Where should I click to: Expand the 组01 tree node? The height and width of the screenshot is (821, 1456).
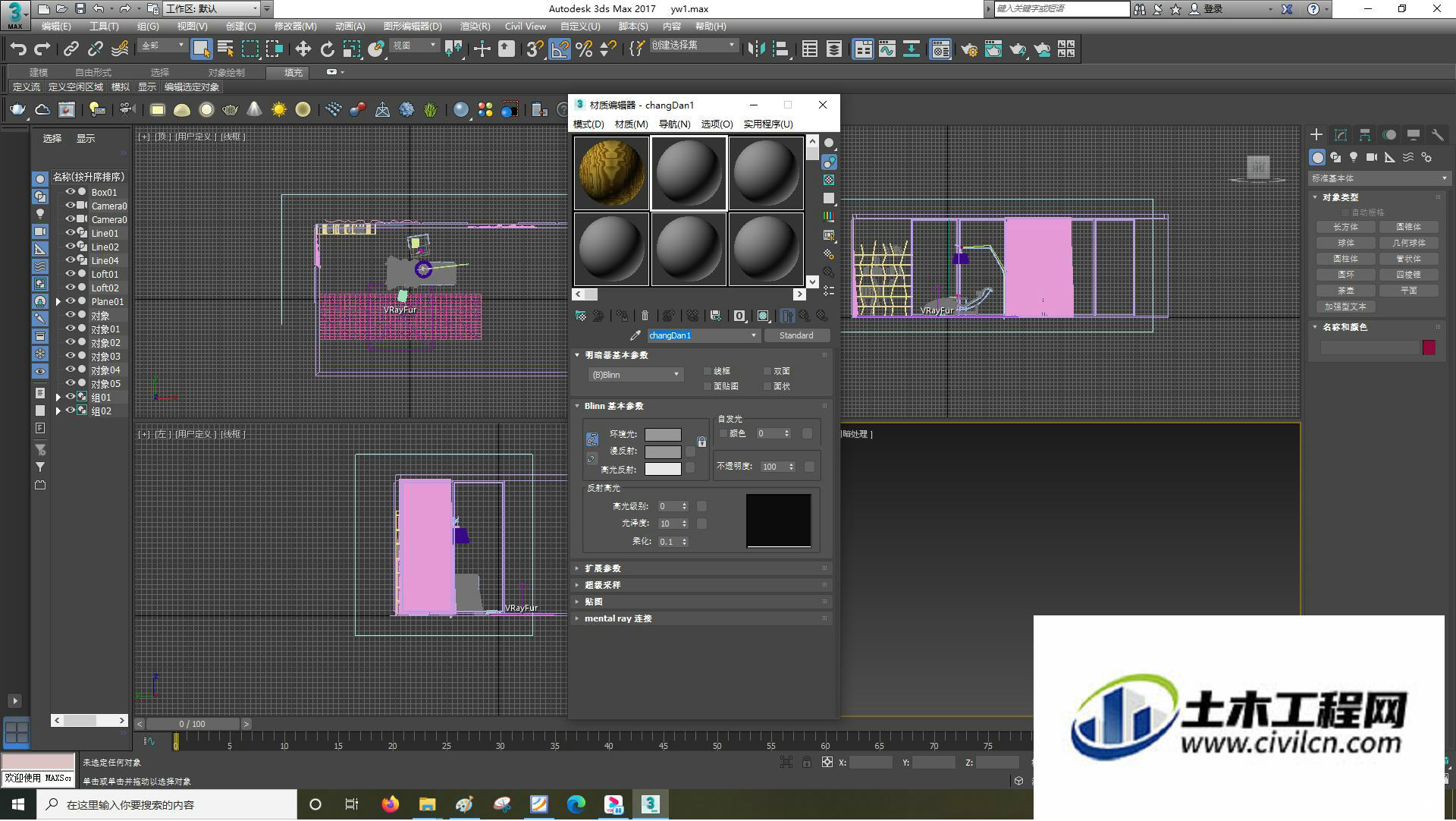point(58,397)
